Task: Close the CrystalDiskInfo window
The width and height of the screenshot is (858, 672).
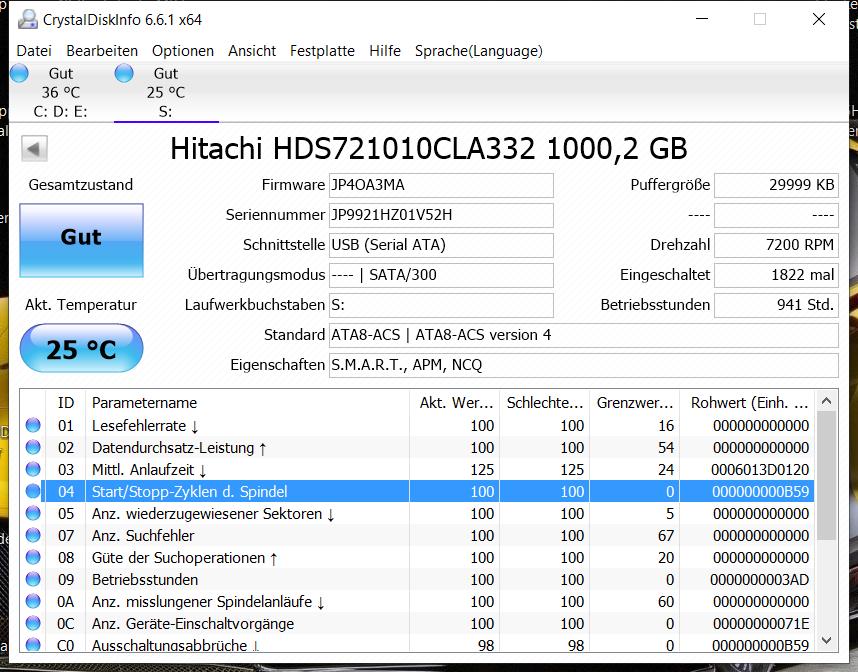Action: 819,19
